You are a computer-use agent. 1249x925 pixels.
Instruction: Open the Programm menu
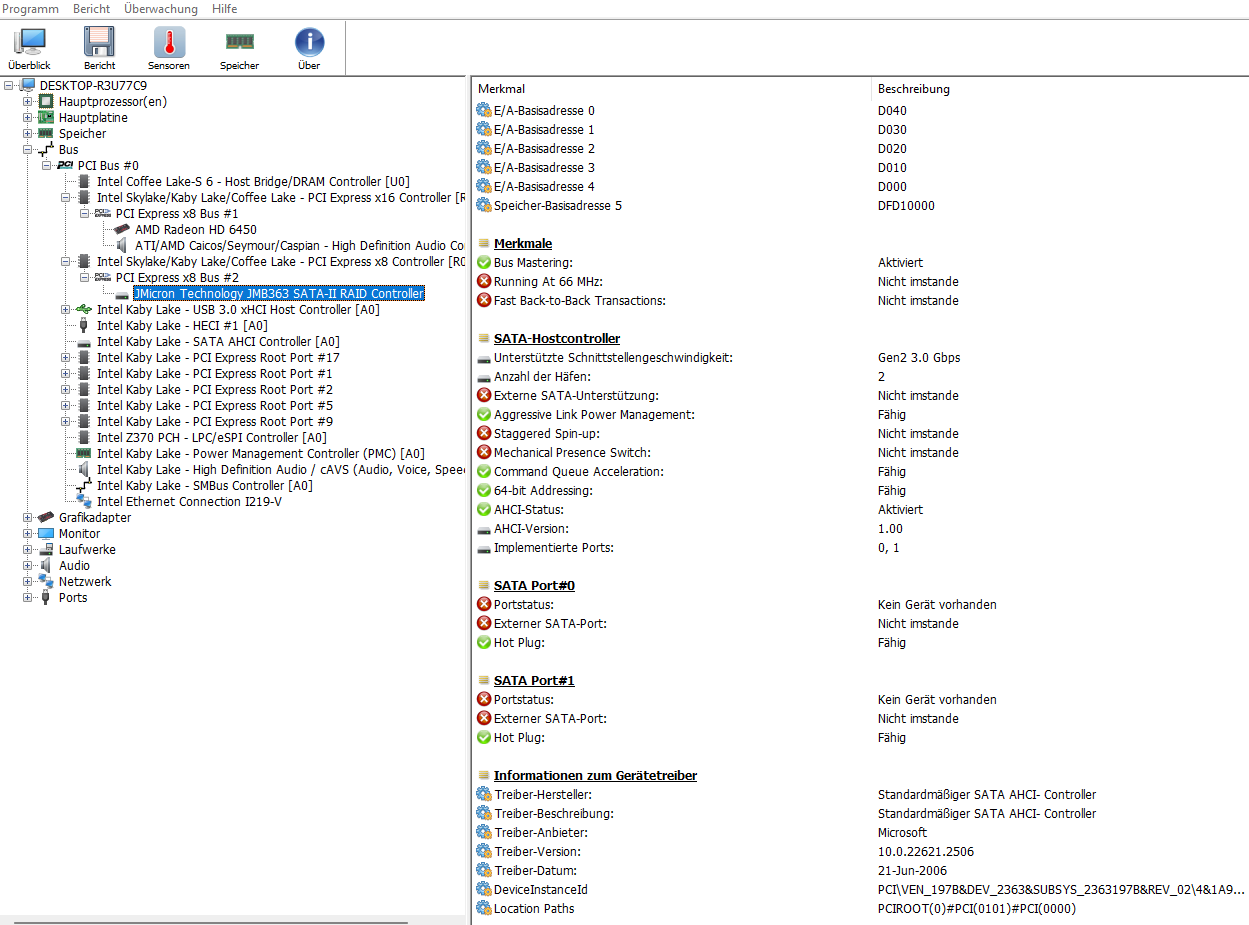pos(30,9)
